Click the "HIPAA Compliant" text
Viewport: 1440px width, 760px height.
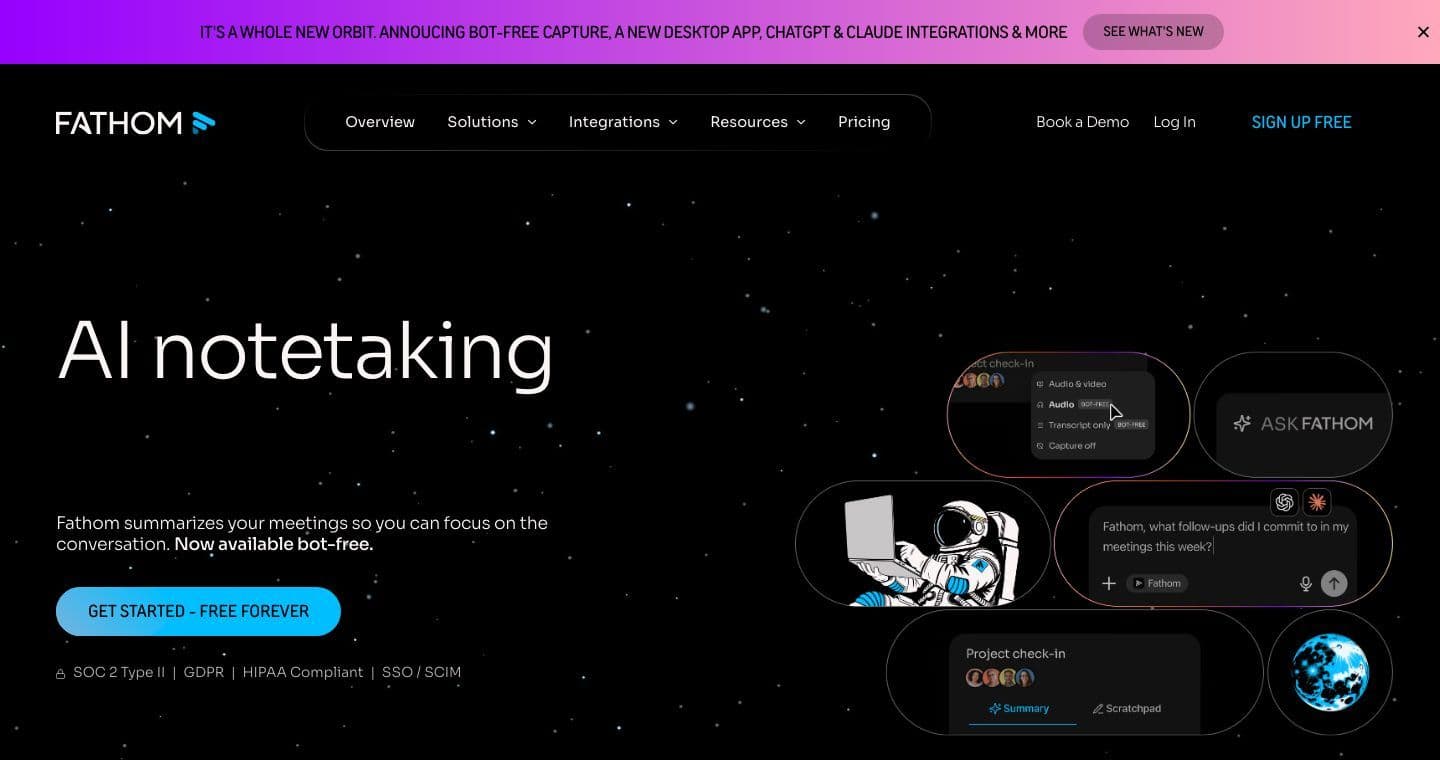pyautogui.click(x=303, y=672)
